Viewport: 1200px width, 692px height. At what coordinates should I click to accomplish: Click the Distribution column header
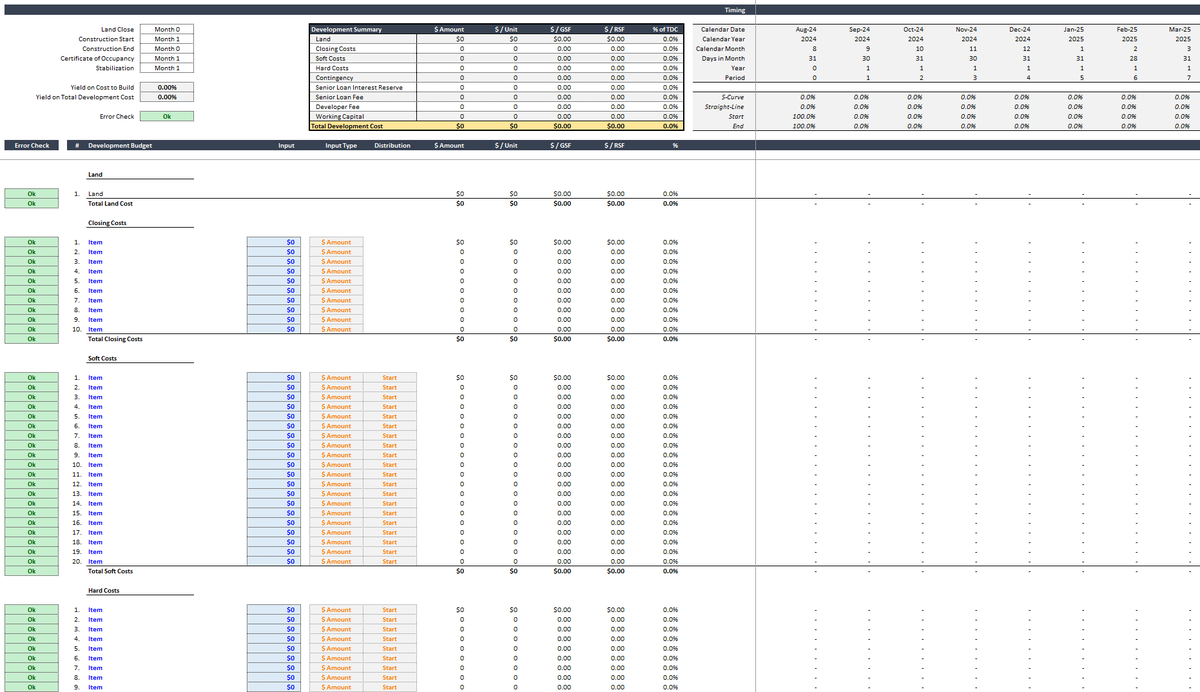392,146
